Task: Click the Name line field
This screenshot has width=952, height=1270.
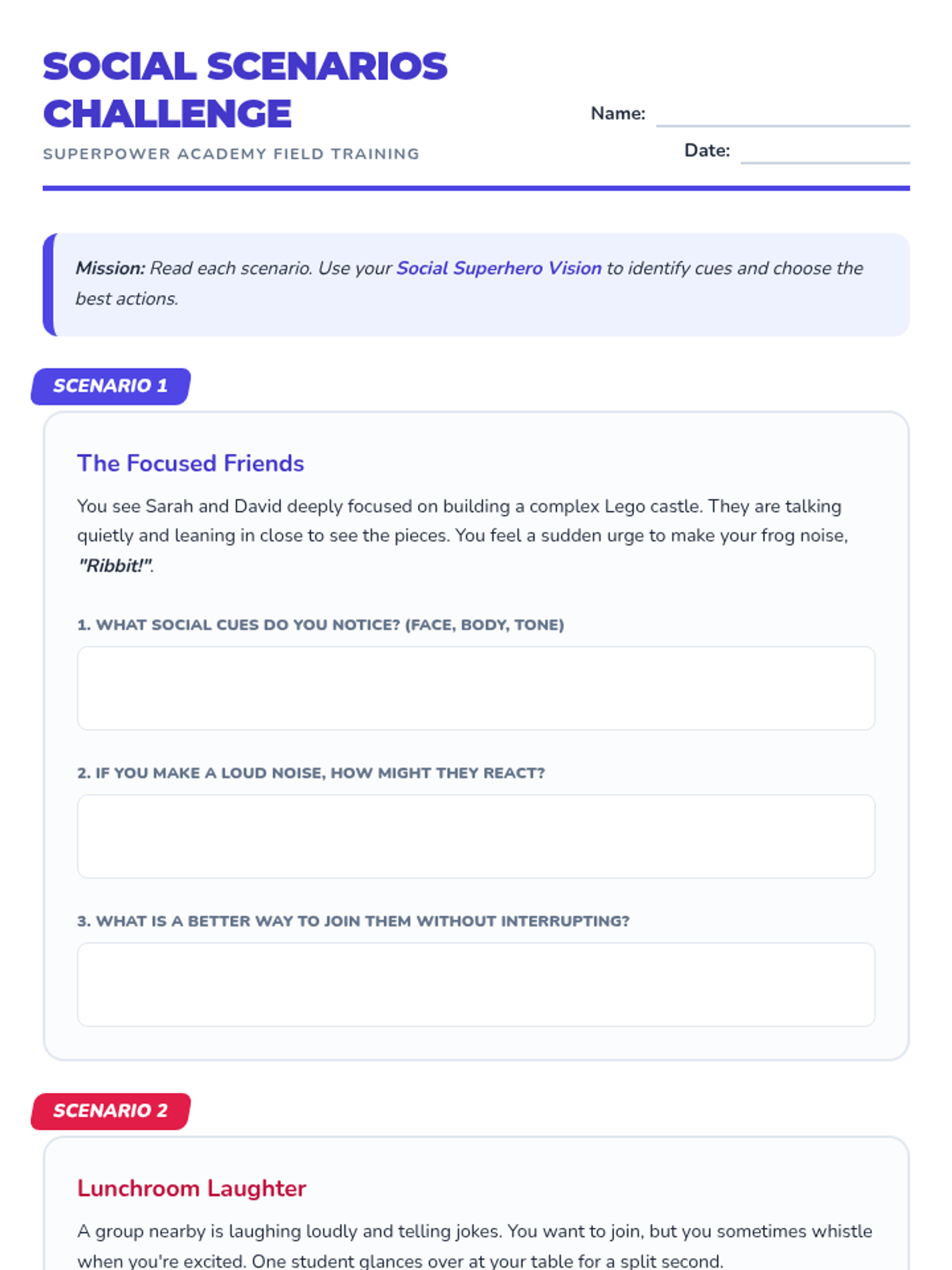Action: [782, 114]
